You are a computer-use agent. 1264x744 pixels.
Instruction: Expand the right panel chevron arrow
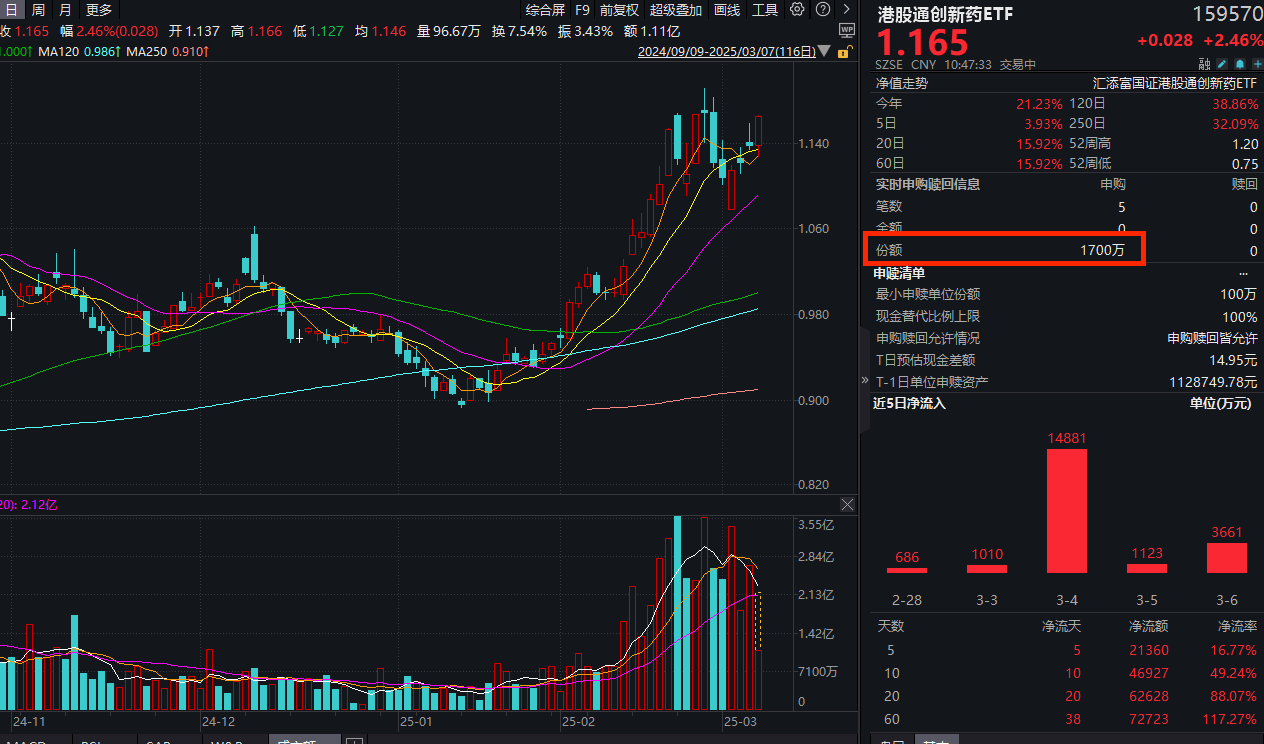[864, 380]
